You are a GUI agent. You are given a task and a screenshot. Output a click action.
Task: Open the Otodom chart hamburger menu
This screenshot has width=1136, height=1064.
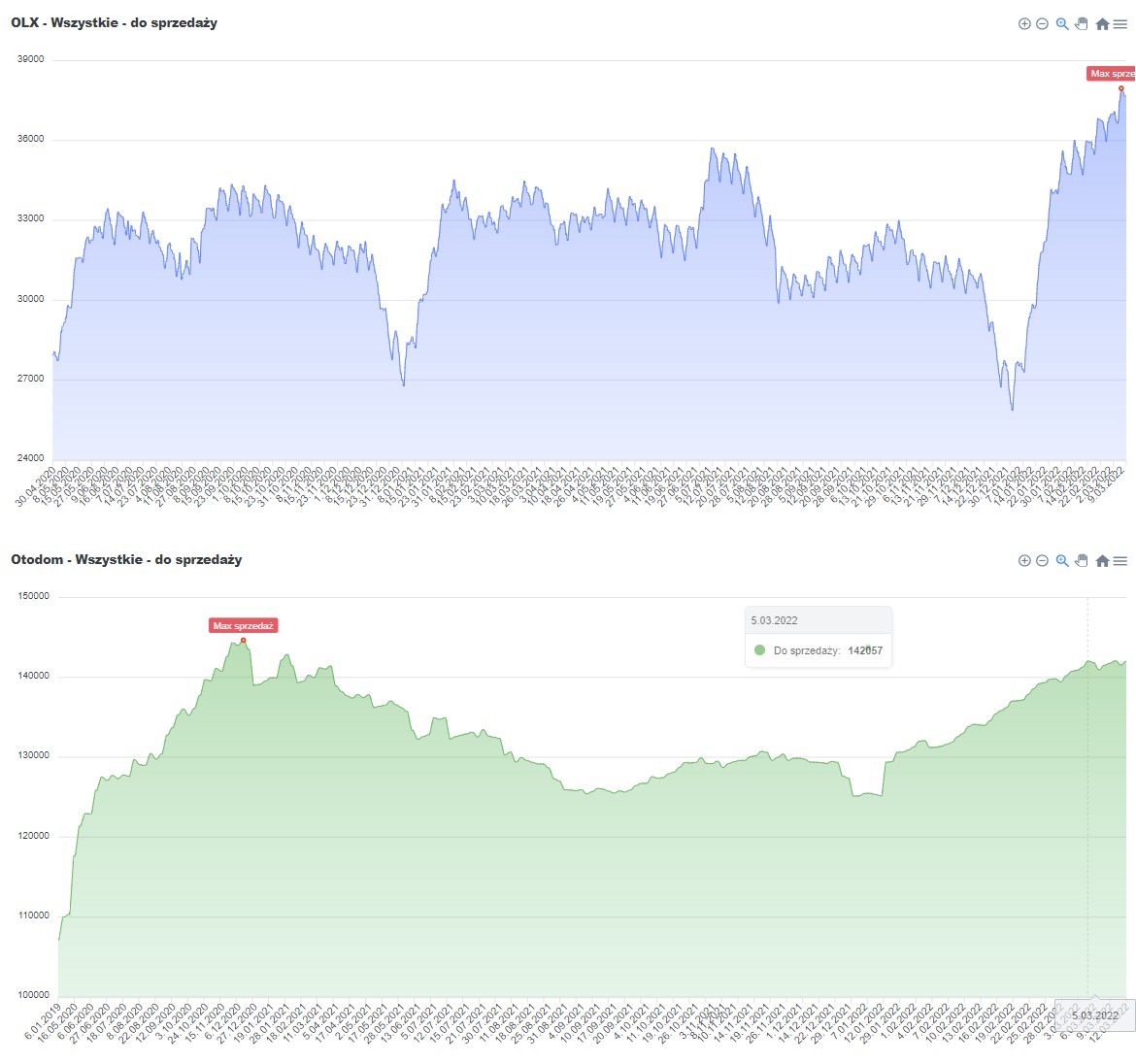1120,561
